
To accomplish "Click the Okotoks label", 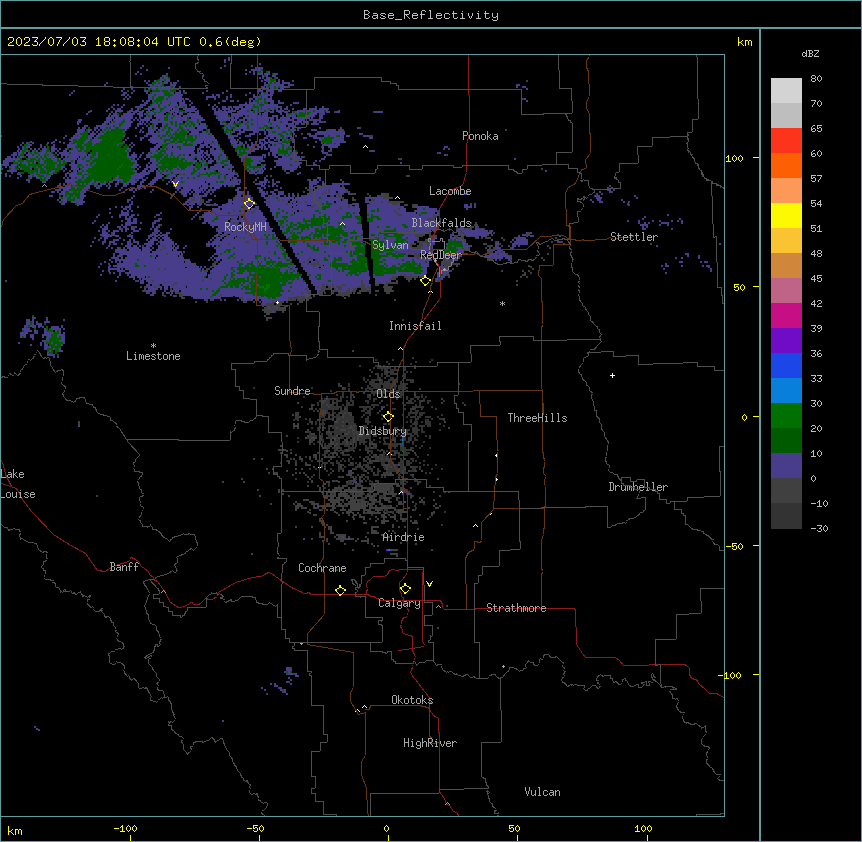I will (x=412, y=700).
